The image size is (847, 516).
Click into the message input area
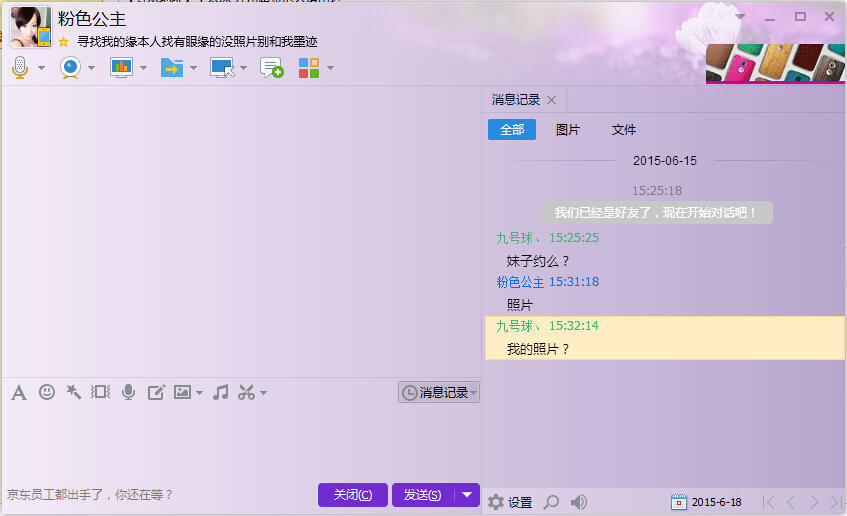pyautogui.click(x=241, y=442)
